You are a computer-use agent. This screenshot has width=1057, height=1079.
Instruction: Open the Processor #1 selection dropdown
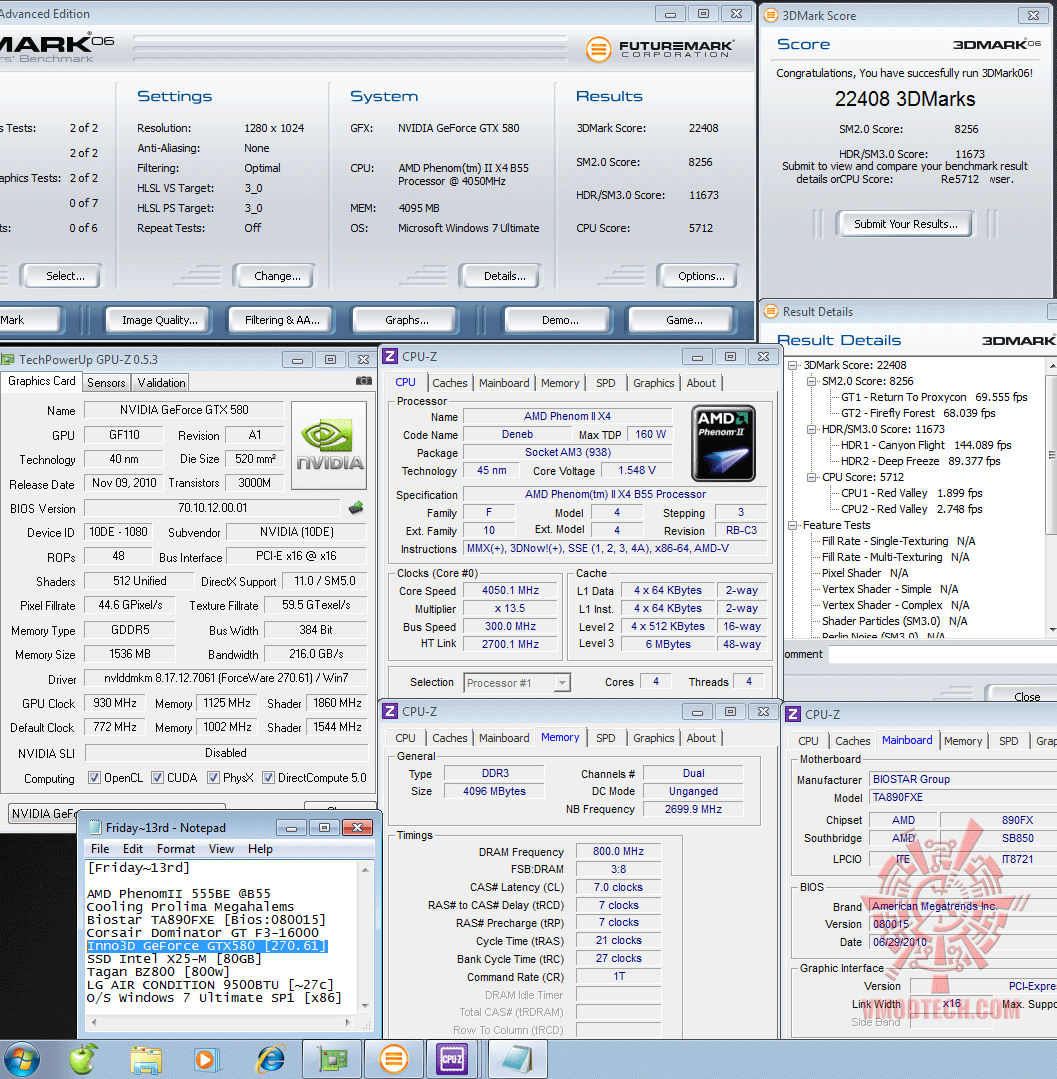517,683
